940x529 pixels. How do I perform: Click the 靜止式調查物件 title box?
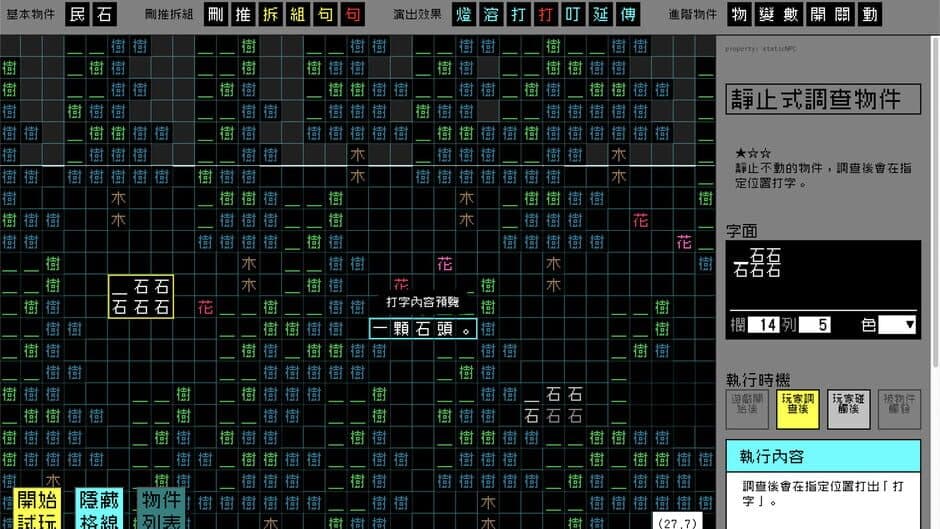point(823,99)
